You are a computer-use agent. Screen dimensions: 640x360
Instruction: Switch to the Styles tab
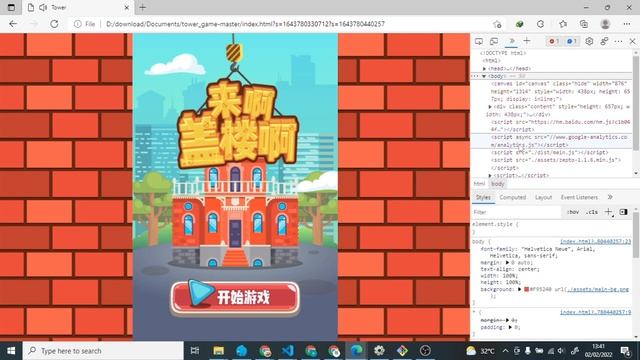[483, 197]
